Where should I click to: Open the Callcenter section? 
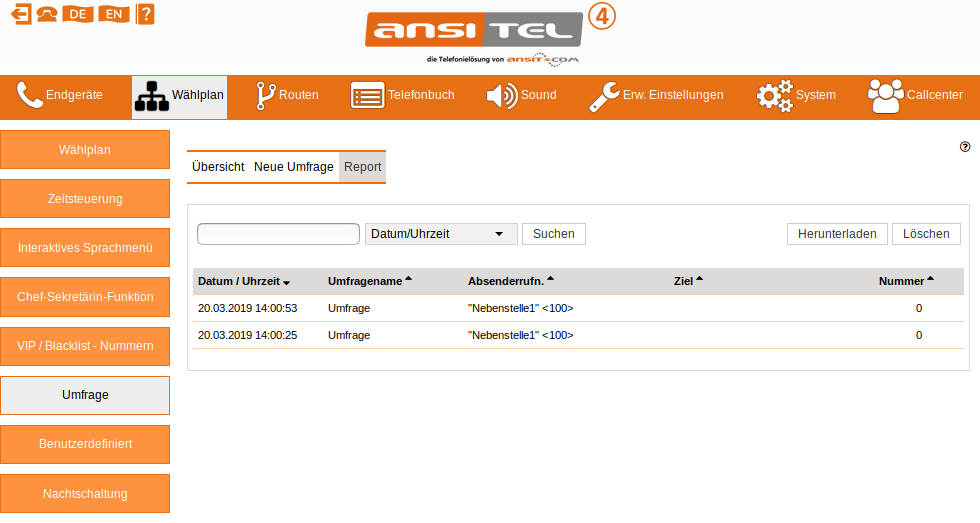(916, 96)
